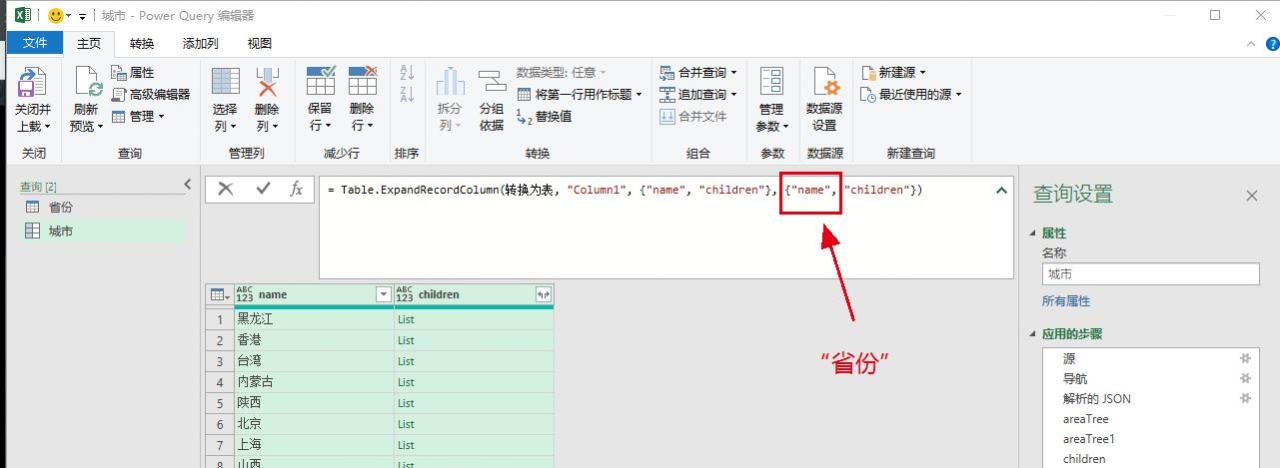Expand the children column with its expand icon
1280x468 pixels.
point(543,294)
